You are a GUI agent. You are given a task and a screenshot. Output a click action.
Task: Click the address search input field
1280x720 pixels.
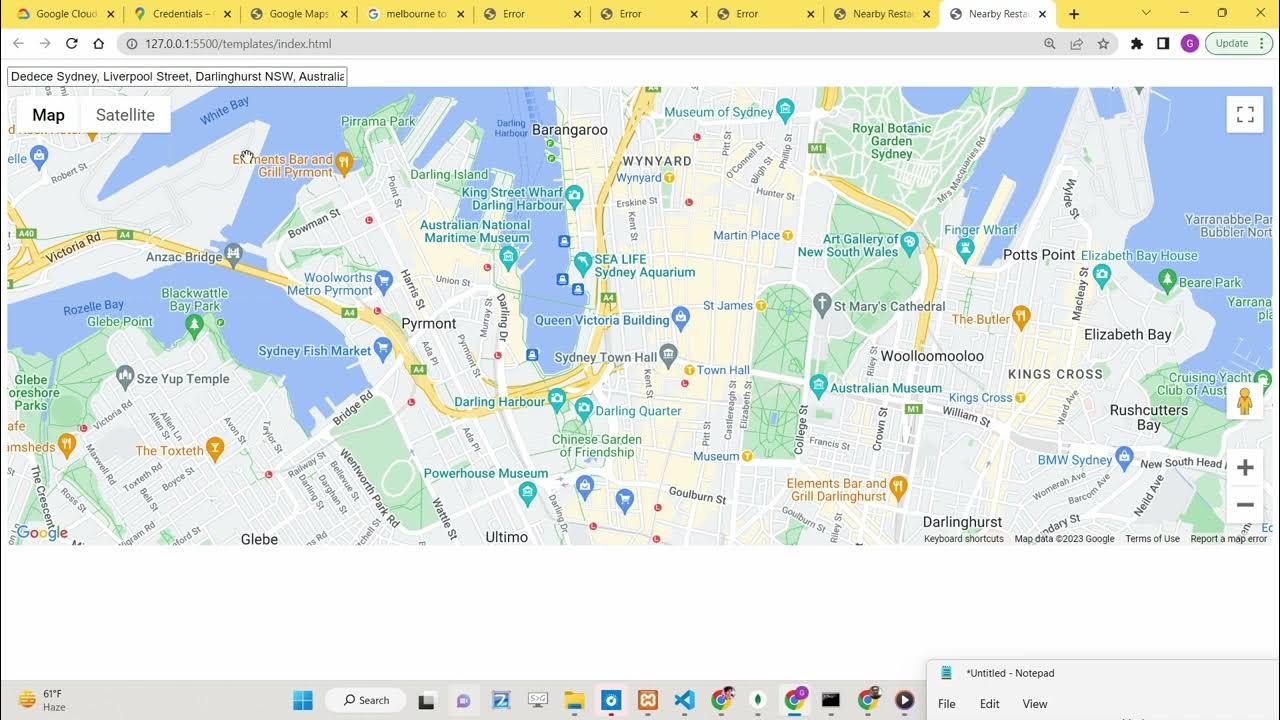pyautogui.click(x=177, y=76)
